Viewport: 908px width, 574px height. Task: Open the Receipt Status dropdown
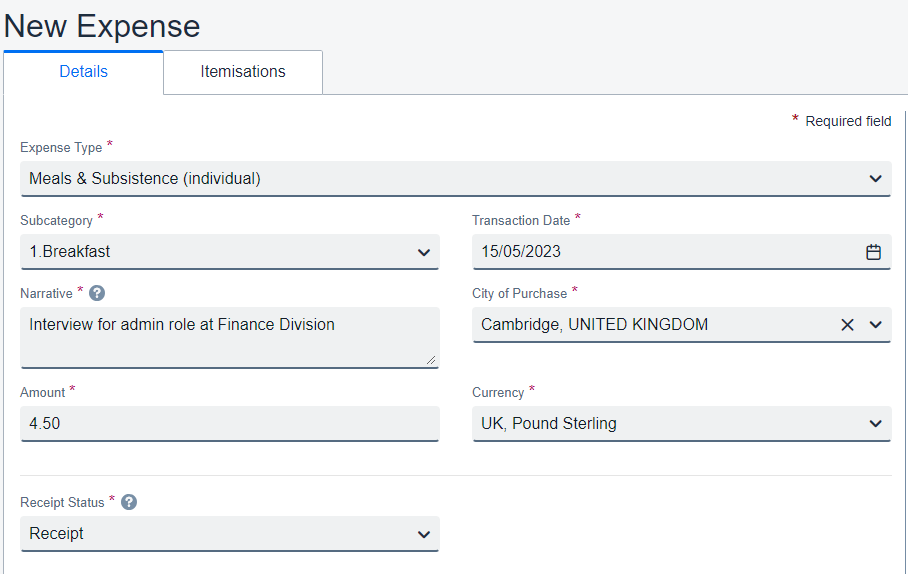229,534
